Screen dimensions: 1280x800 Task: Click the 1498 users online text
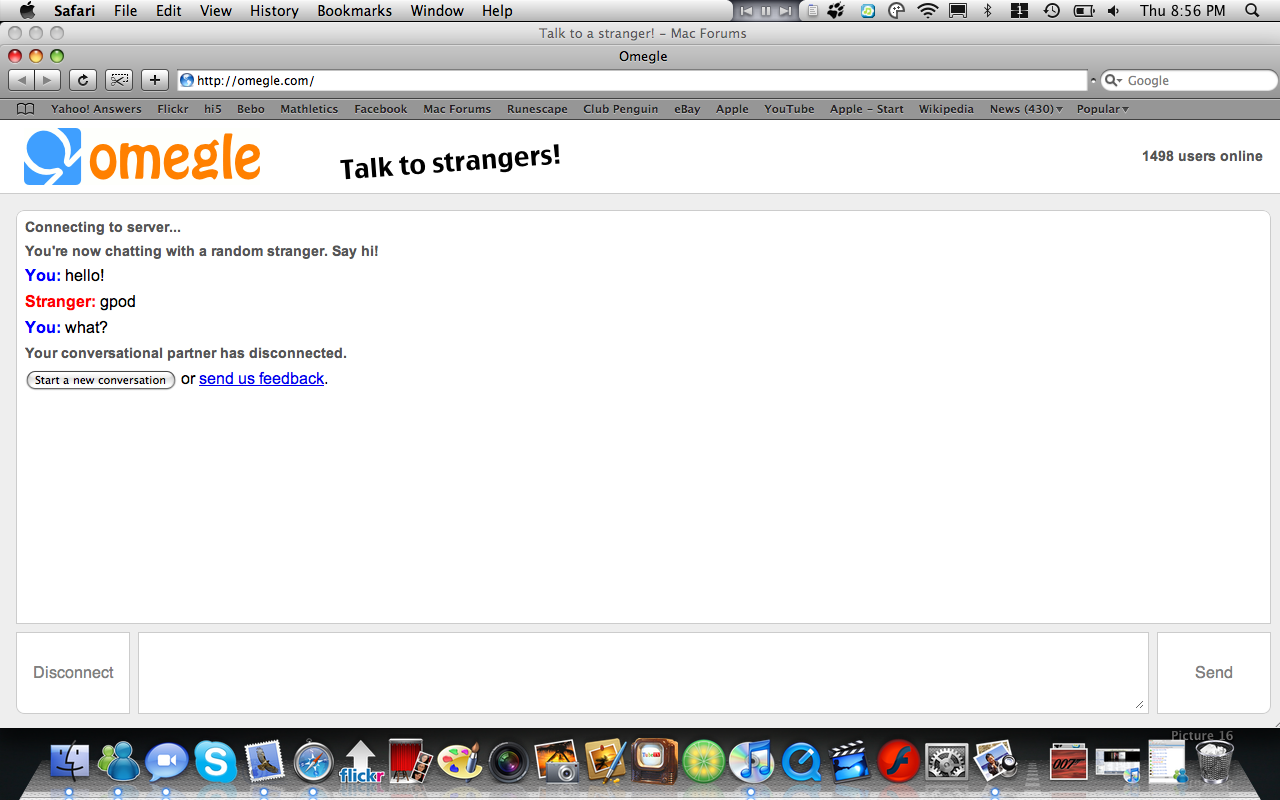pyautogui.click(x=1202, y=156)
